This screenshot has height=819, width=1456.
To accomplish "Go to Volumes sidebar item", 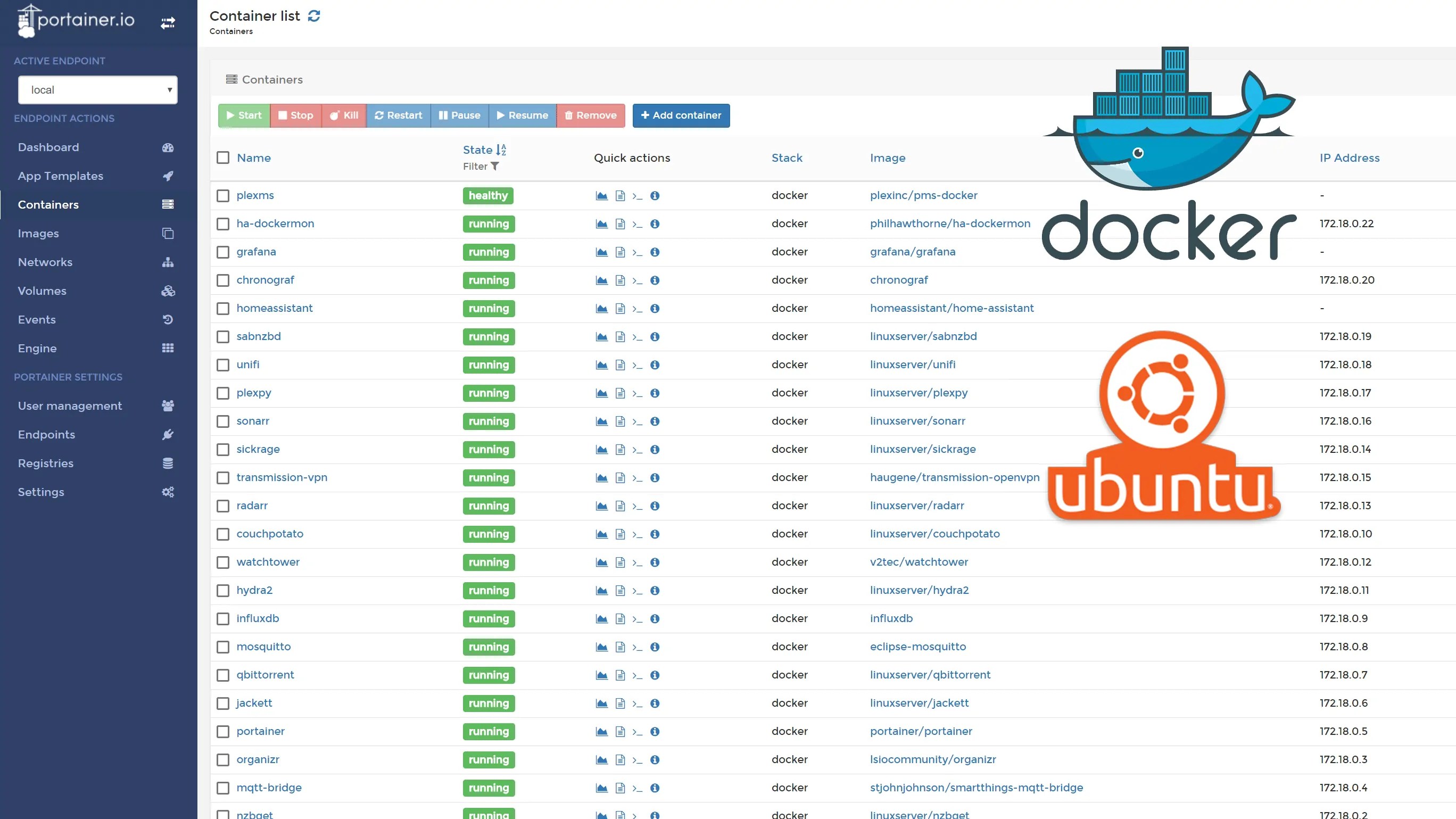I will [x=42, y=291].
